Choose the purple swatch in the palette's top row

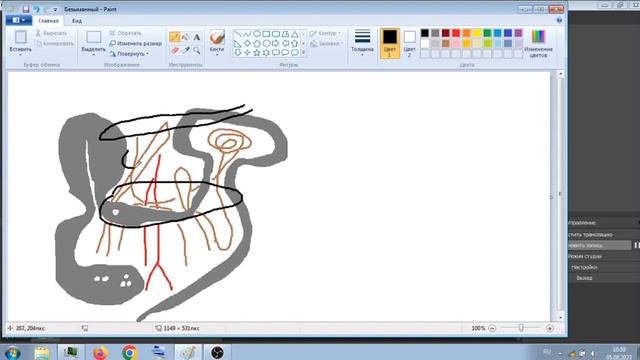tap(518, 33)
